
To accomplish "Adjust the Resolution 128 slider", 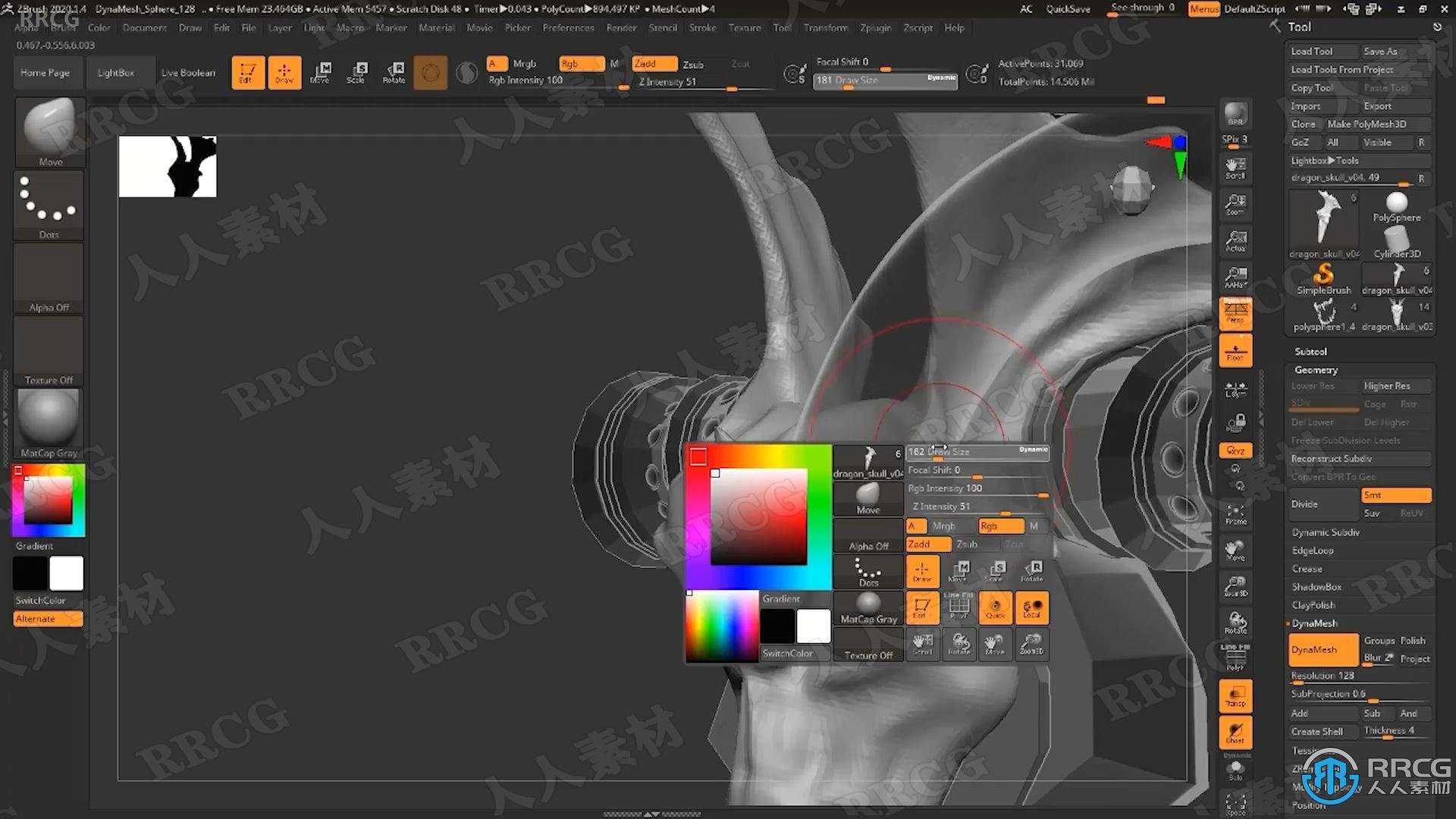I will pyautogui.click(x=1360, y=676).
